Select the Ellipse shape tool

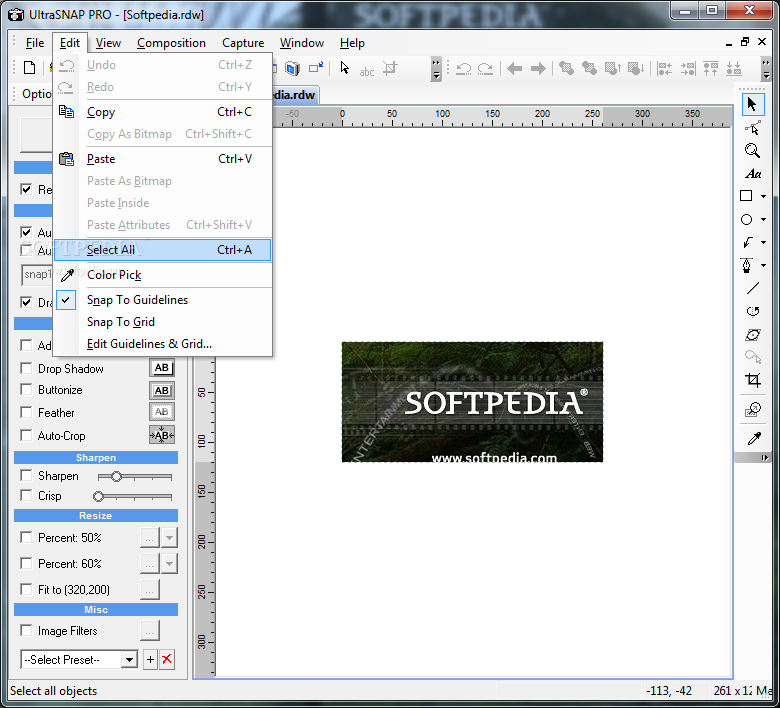pyautogui.click(x=746, y=219)
